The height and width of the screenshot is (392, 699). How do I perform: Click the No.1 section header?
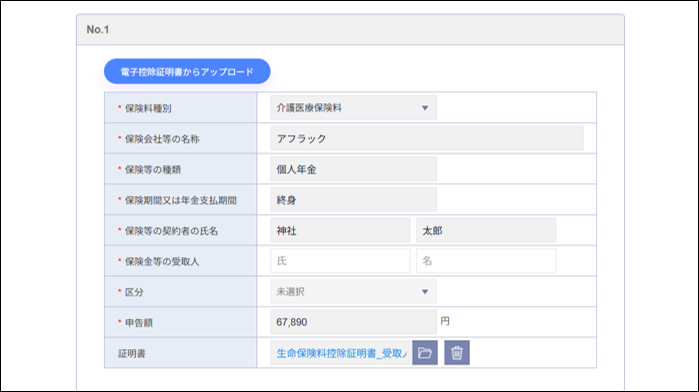350,30
